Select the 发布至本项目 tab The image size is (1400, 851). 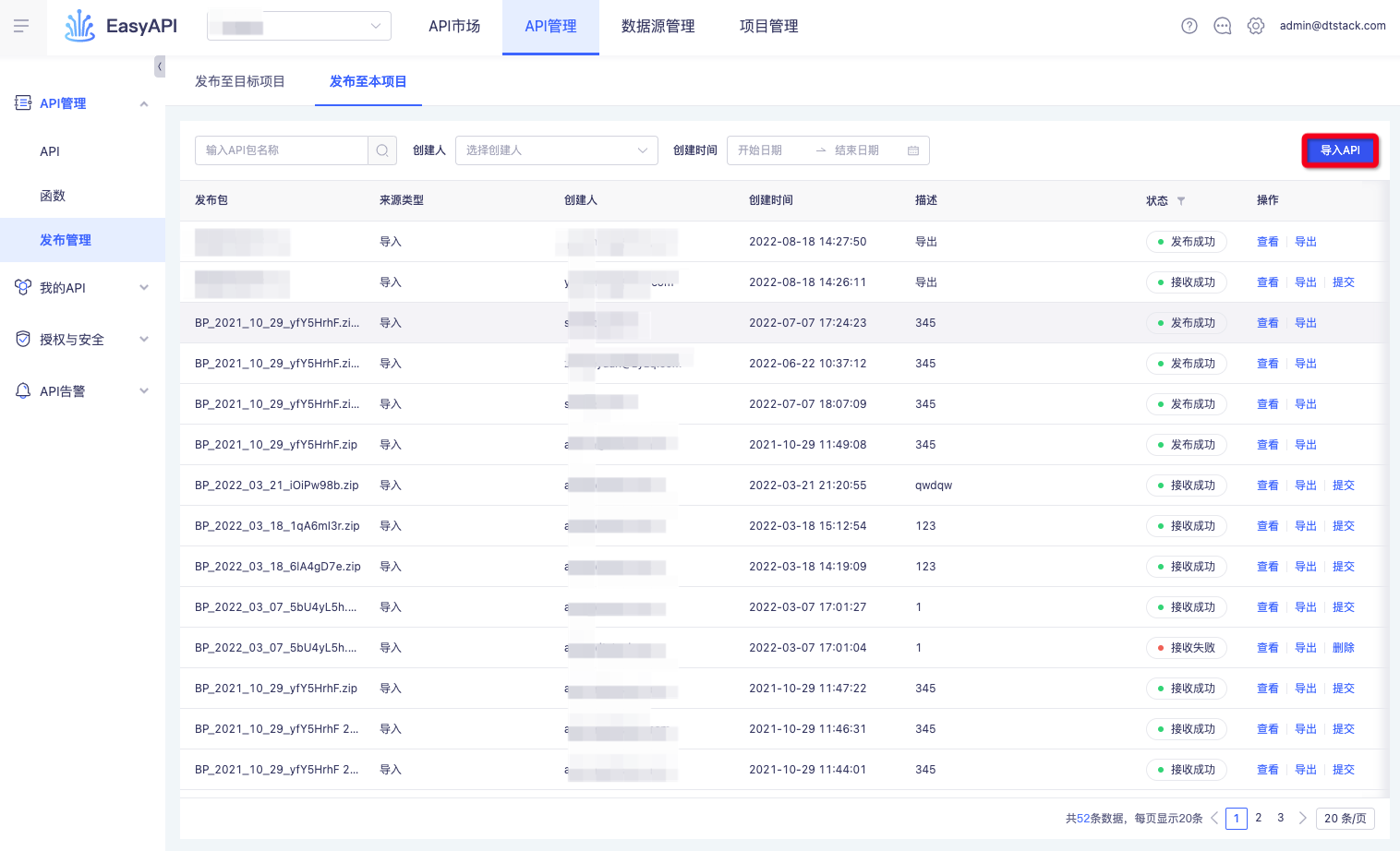pos(368,81)
